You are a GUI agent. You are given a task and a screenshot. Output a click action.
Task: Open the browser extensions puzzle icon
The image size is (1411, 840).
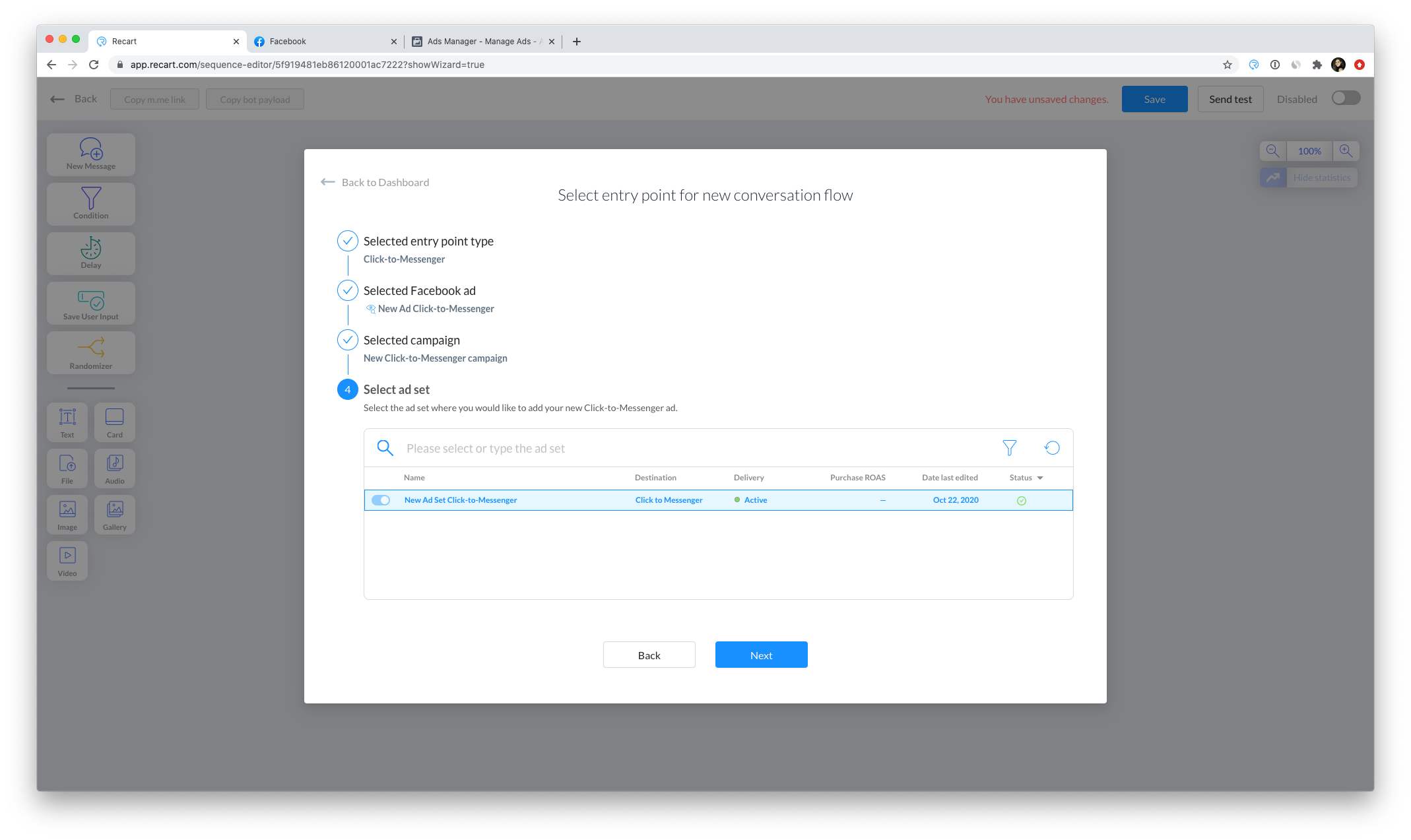tap(1317, 65)
